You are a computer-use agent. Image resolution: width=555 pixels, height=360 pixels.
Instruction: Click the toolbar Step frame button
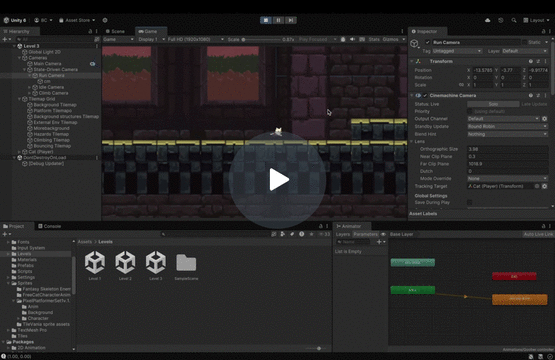point(290,20)
